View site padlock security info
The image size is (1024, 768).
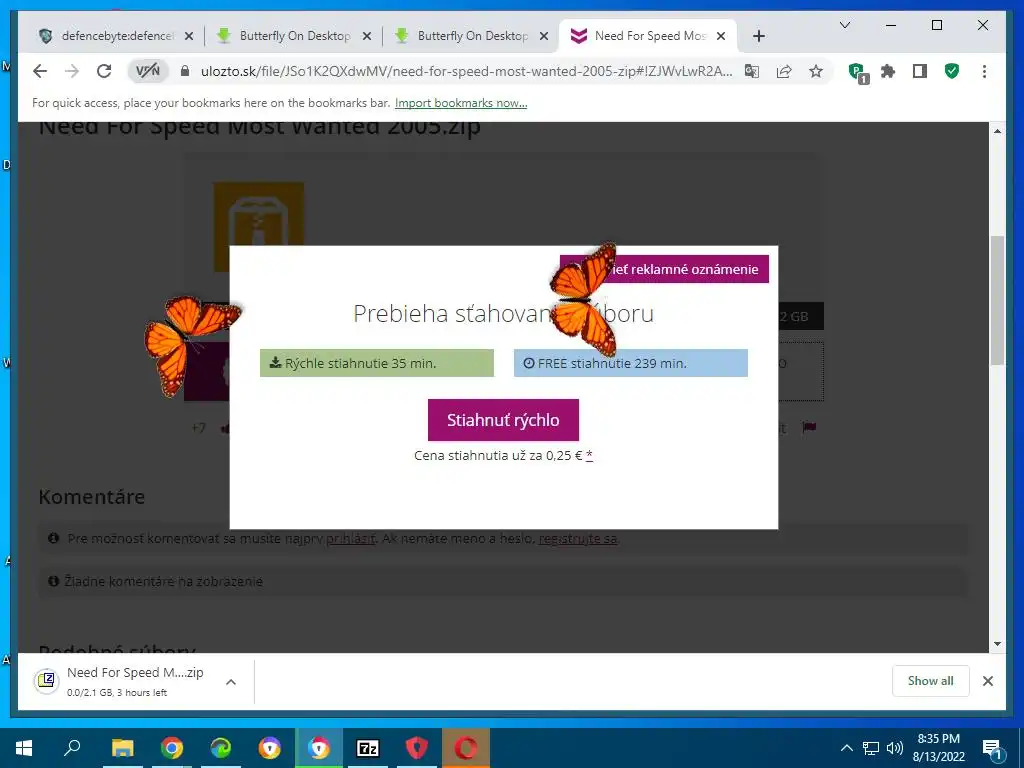pyautogui.click(x=185, y=71)
